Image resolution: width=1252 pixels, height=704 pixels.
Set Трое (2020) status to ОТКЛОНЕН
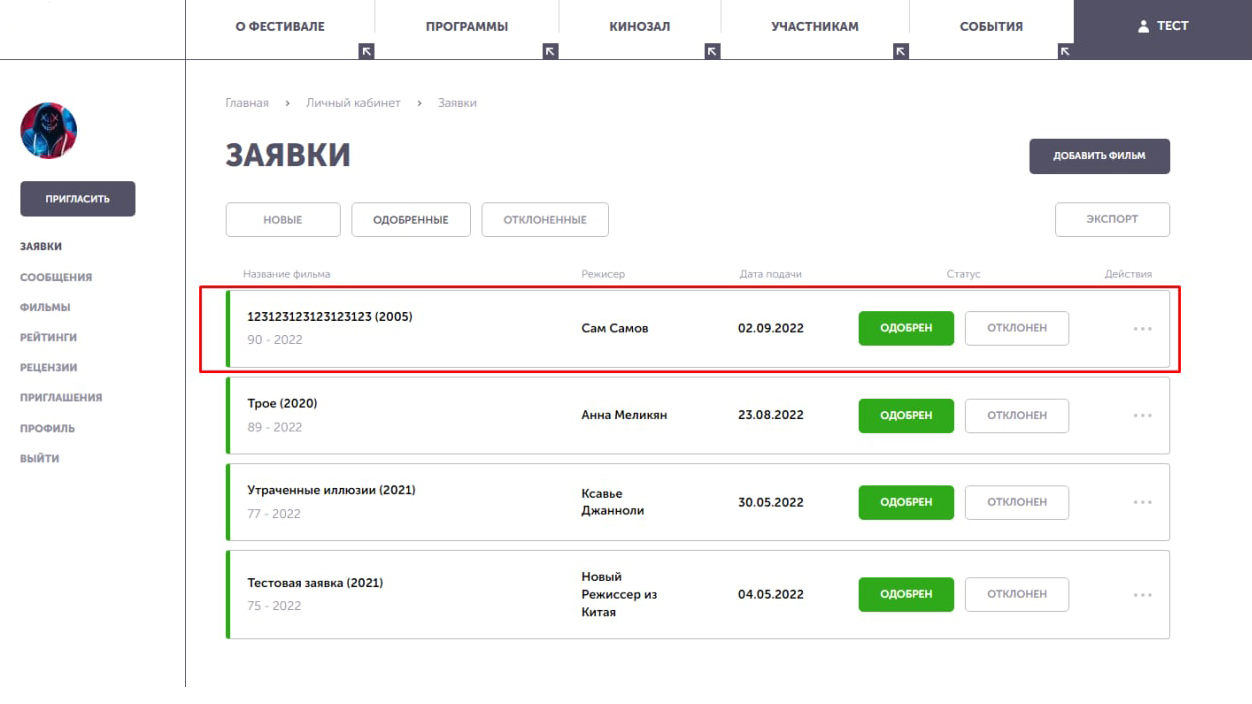pyautogui.click(x=1017, y=416)
